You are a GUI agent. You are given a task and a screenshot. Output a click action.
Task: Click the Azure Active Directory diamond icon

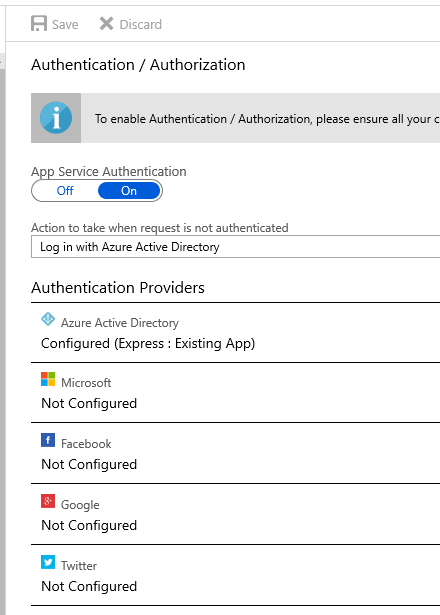coord(48,319)
